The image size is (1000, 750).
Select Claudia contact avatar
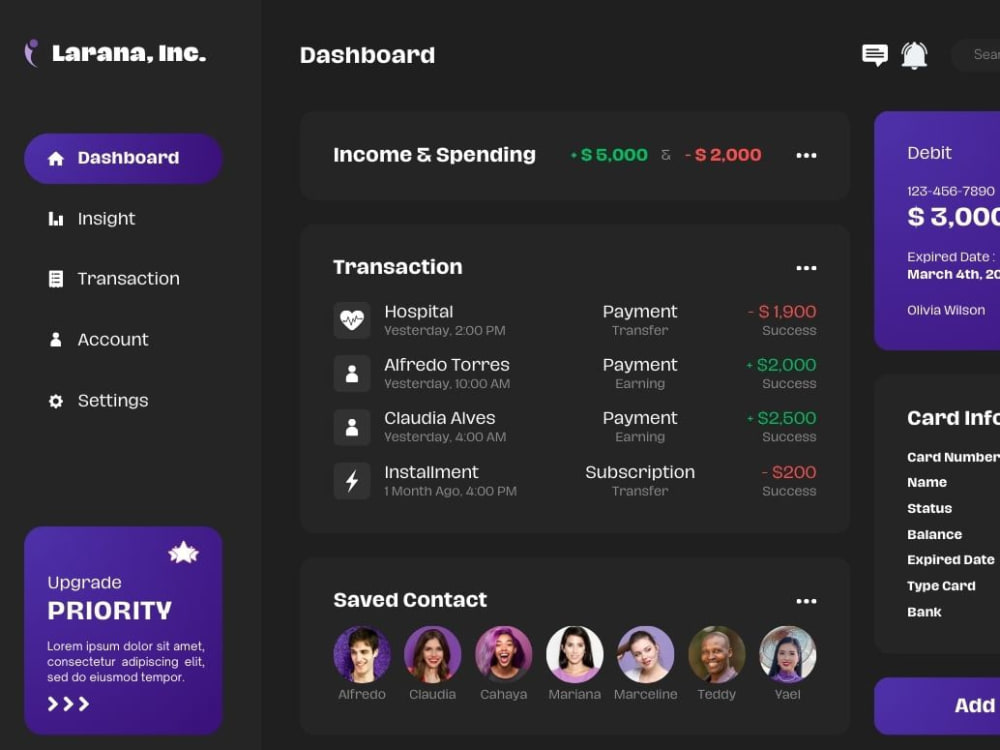coord(432,654)
